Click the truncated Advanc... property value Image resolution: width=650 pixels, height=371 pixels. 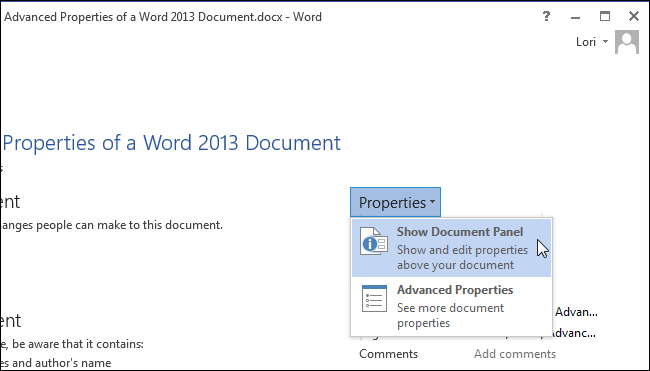574,332
